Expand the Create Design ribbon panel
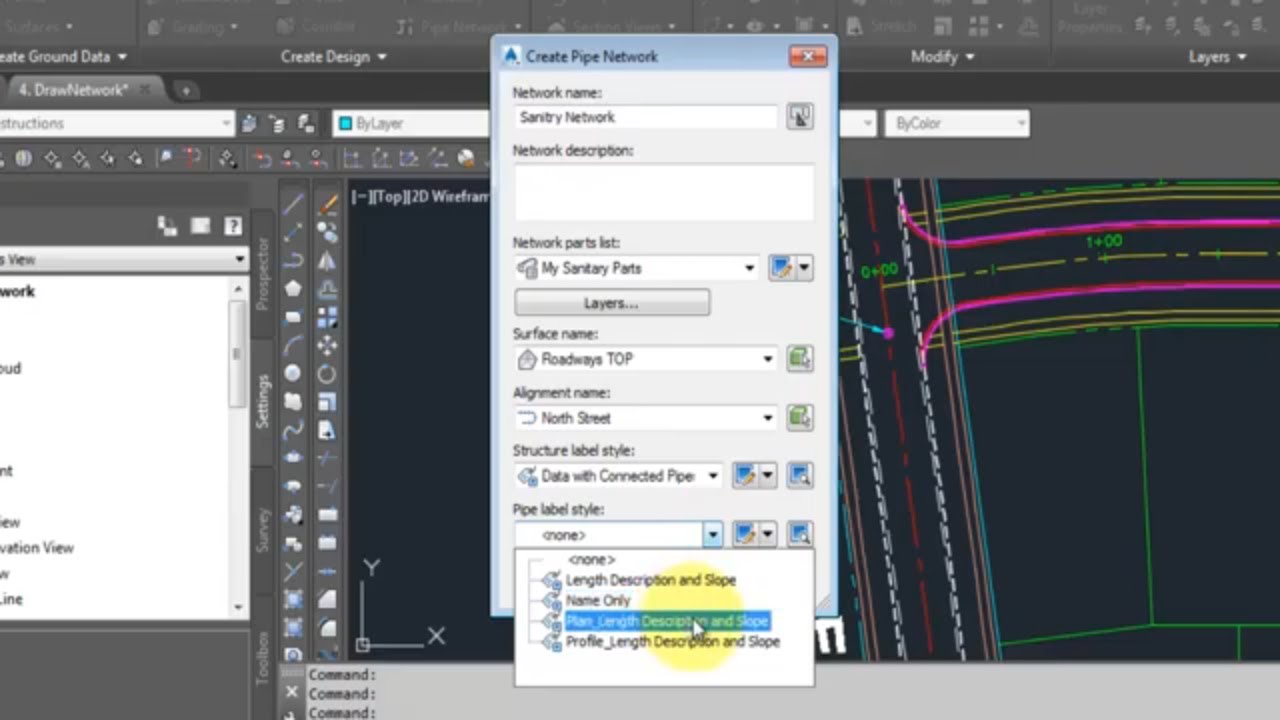The height and width of the screenshot is (720, 1280). [x=333, y=57]
